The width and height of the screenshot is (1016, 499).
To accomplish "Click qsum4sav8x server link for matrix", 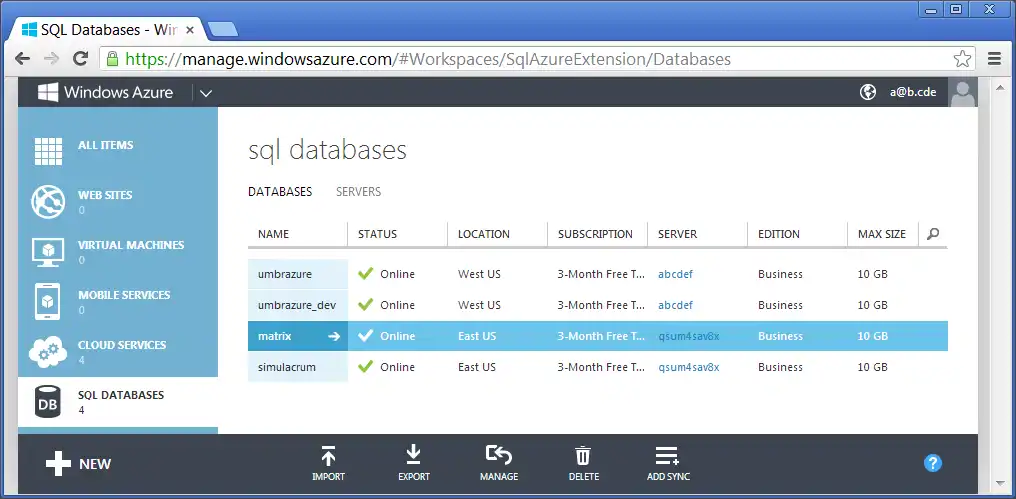I will [689, 336].
